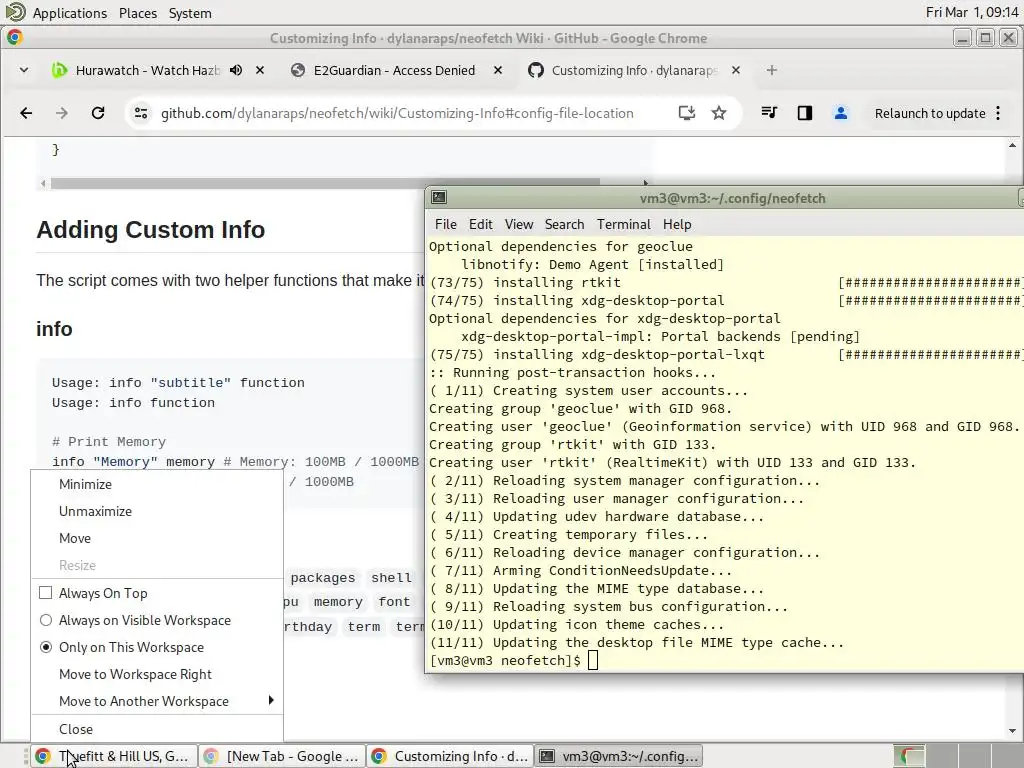Viewport: 1024px width, 768px height.
Task: Mute the Hurawatch tab audio icon
Action: (x=236, y=70)
